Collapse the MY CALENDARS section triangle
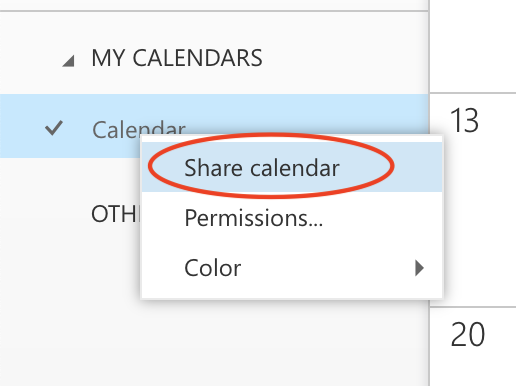Image resolution: width=516 pixels, height=386 pixels. [x=69, y=61]
